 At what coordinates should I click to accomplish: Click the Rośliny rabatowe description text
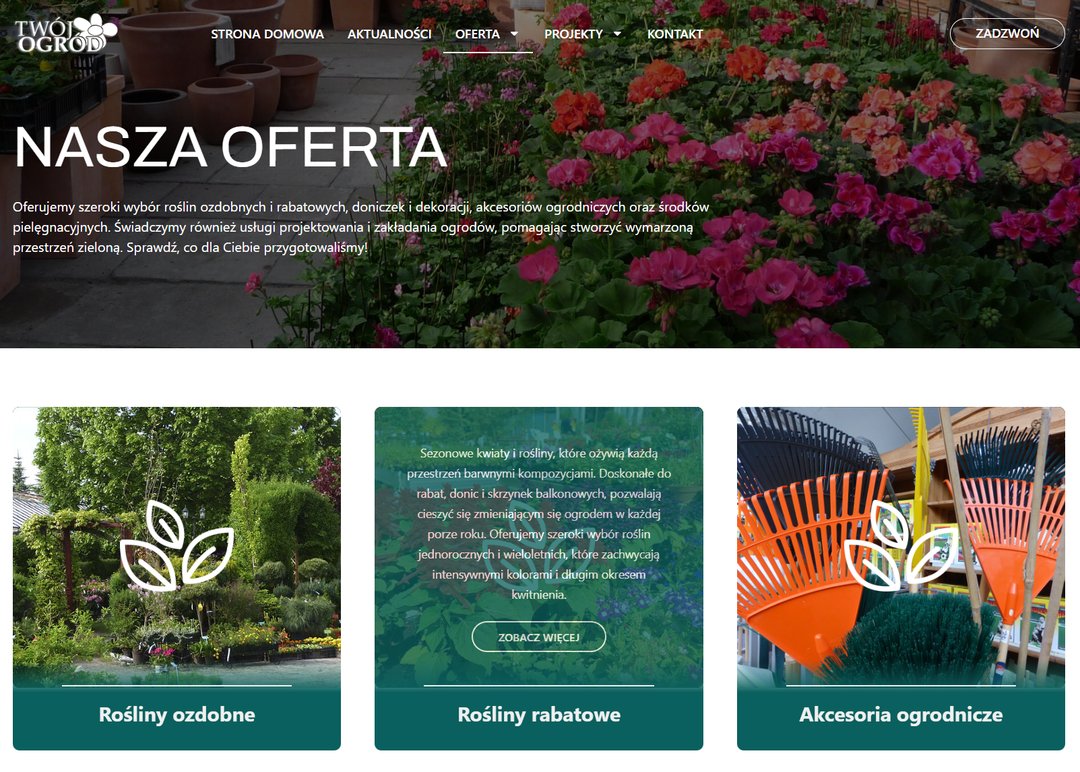coord(539,523)
